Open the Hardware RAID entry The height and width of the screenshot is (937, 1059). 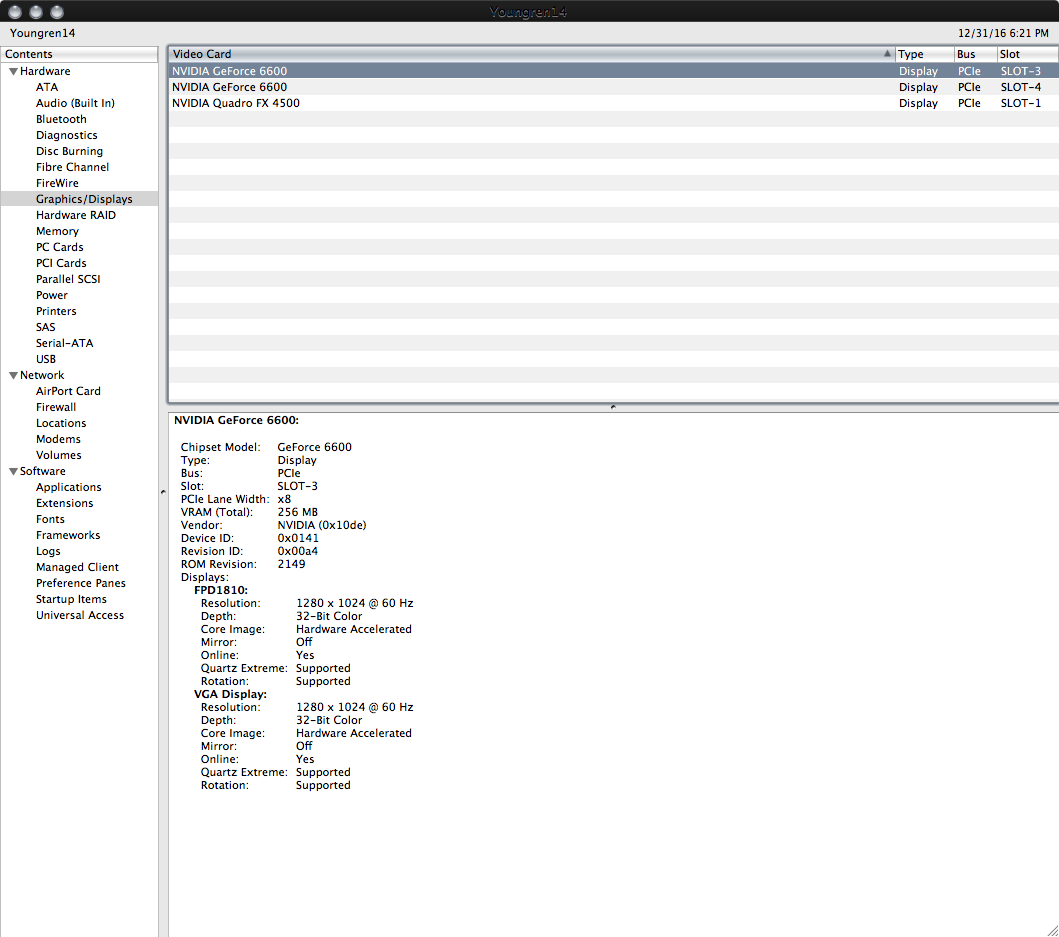coord(76,215)
